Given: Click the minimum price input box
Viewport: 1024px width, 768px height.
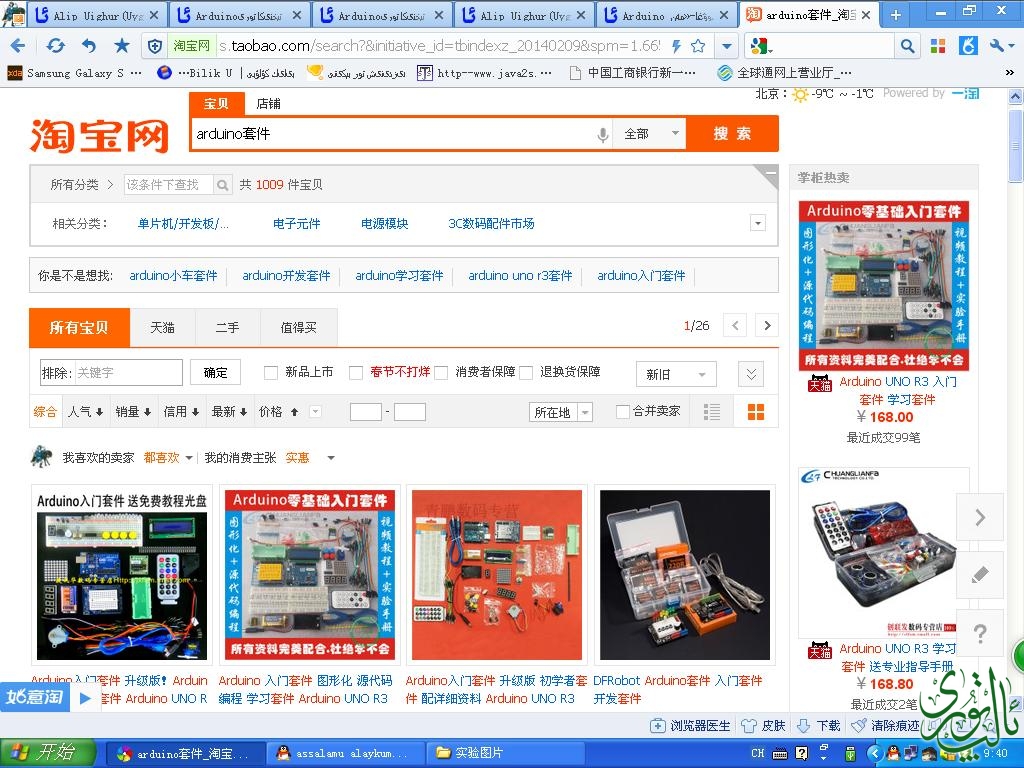Looking at the screenshot, I should point(366,412).
